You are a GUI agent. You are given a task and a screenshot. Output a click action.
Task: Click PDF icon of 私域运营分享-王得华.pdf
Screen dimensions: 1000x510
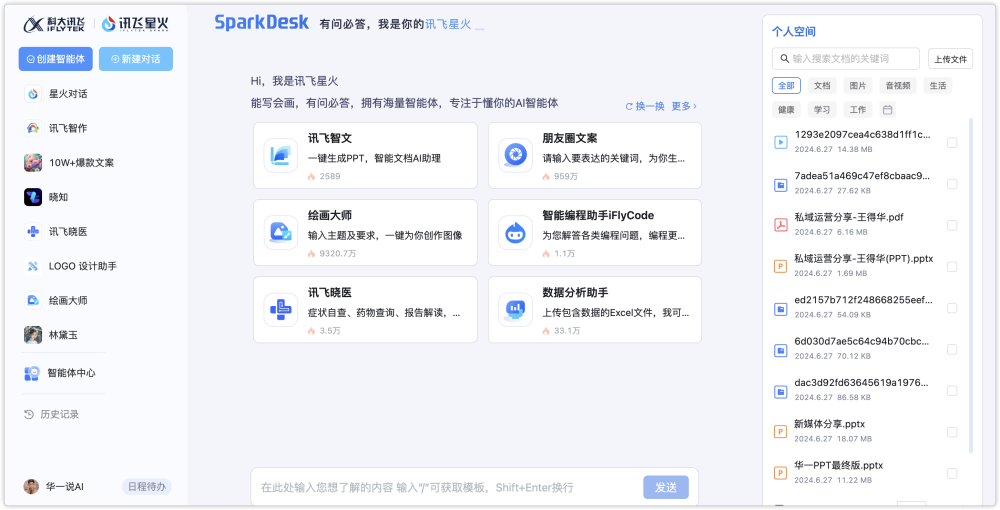(x=781, y=224)
